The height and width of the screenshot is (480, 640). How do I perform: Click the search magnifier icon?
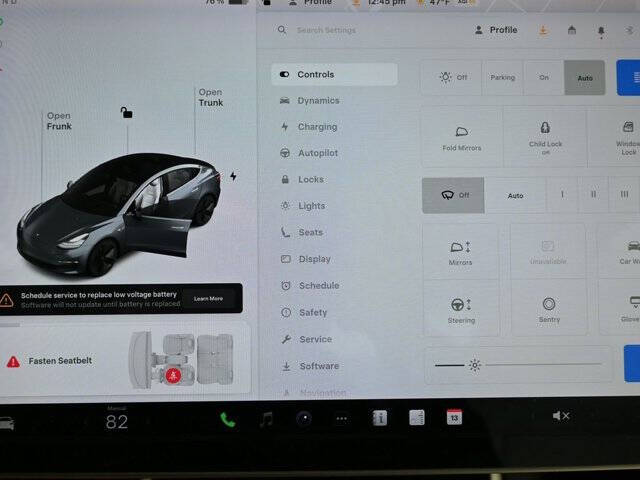[x=282, y=30]
